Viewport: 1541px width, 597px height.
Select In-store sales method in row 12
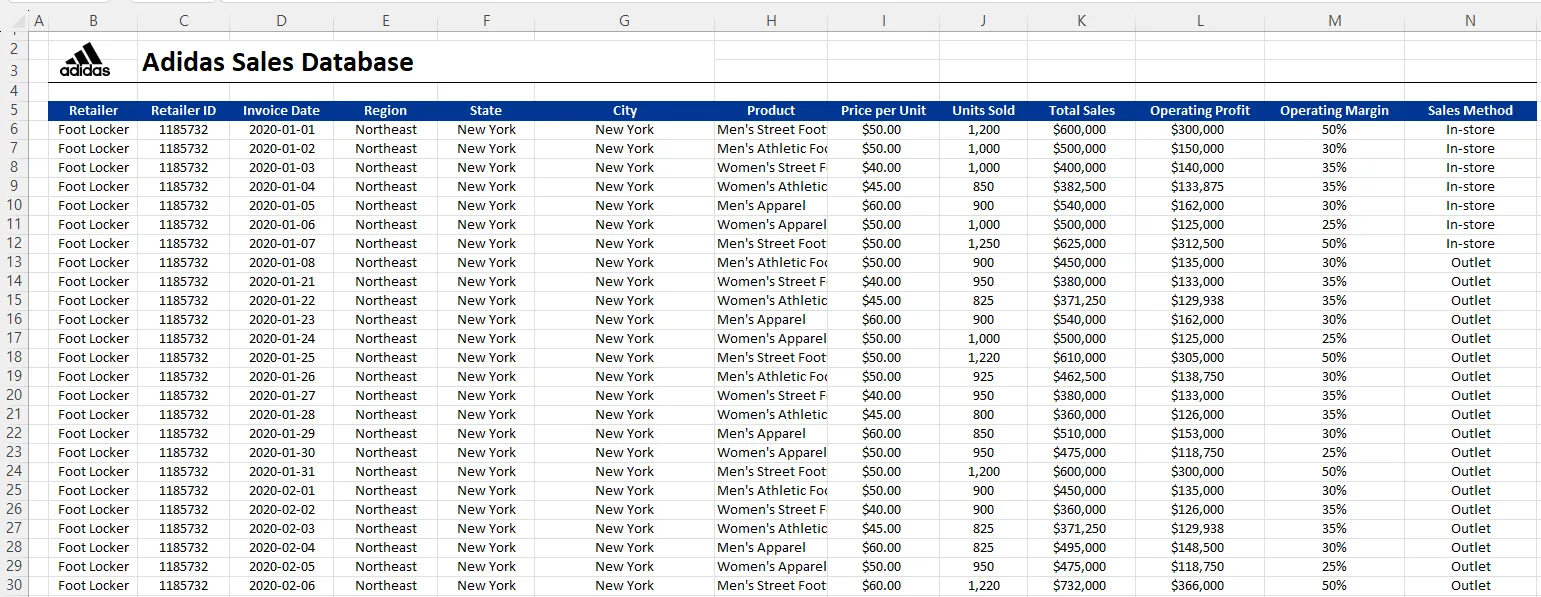coord(1470,244)
